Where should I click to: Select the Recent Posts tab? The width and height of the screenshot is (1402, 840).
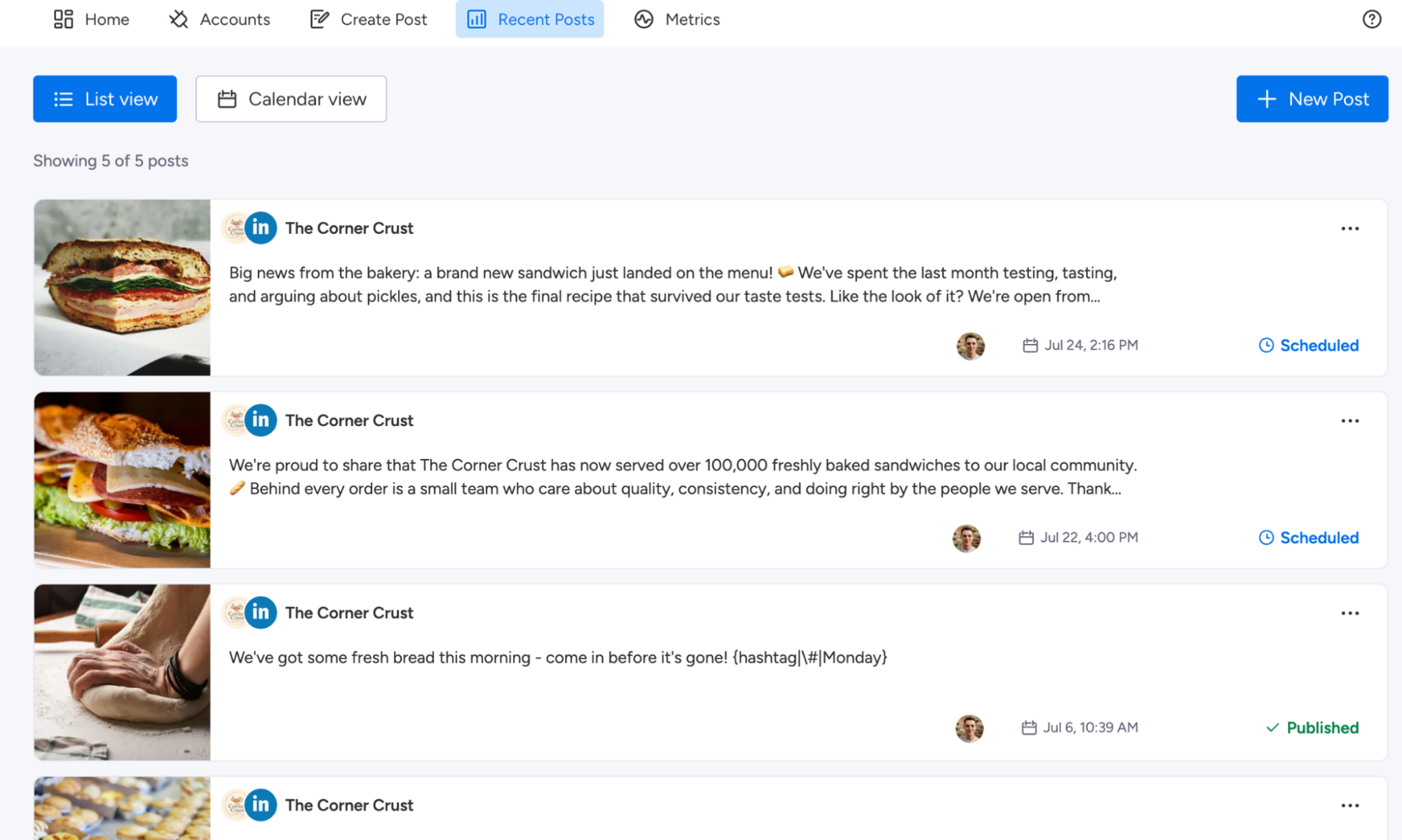[x=530, y=19]
